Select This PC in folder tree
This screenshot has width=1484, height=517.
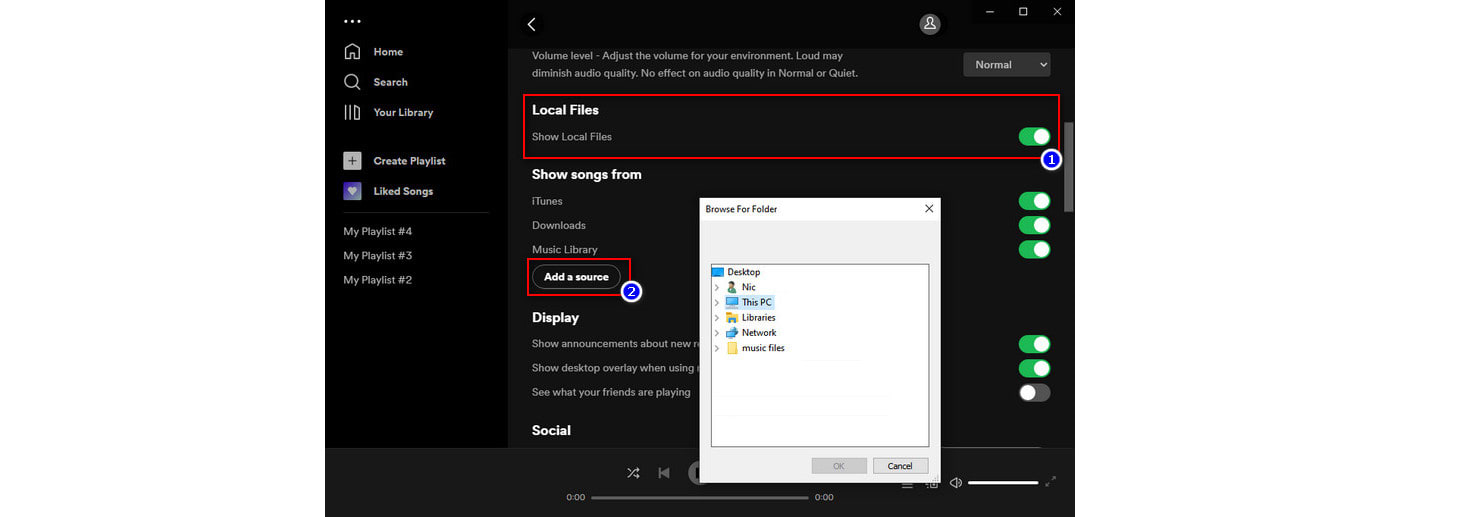click(x=757, y=302)
